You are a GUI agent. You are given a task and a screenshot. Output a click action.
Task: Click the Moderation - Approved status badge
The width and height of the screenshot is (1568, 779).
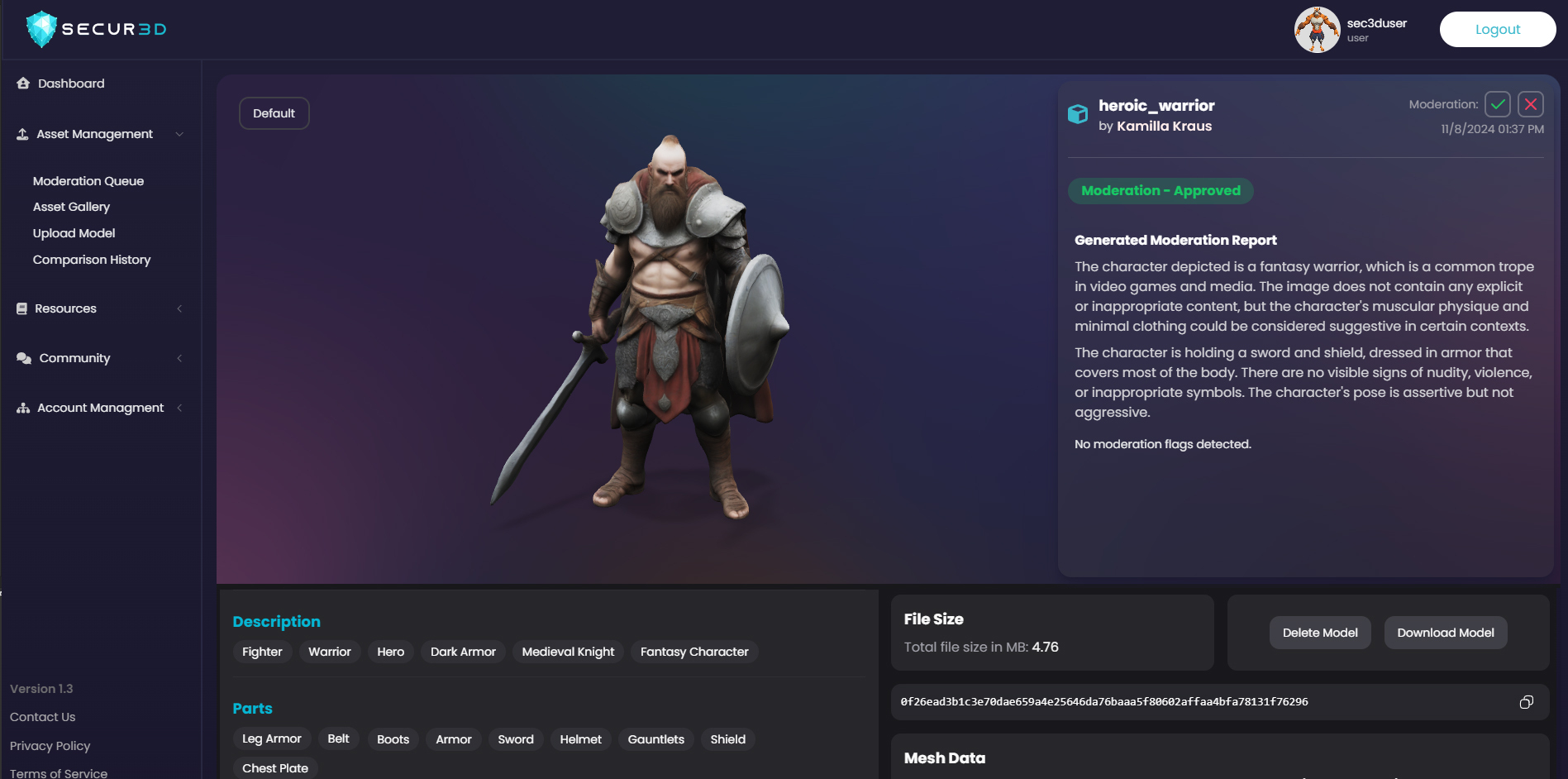pyautogui.click(x=1161, y=191)
